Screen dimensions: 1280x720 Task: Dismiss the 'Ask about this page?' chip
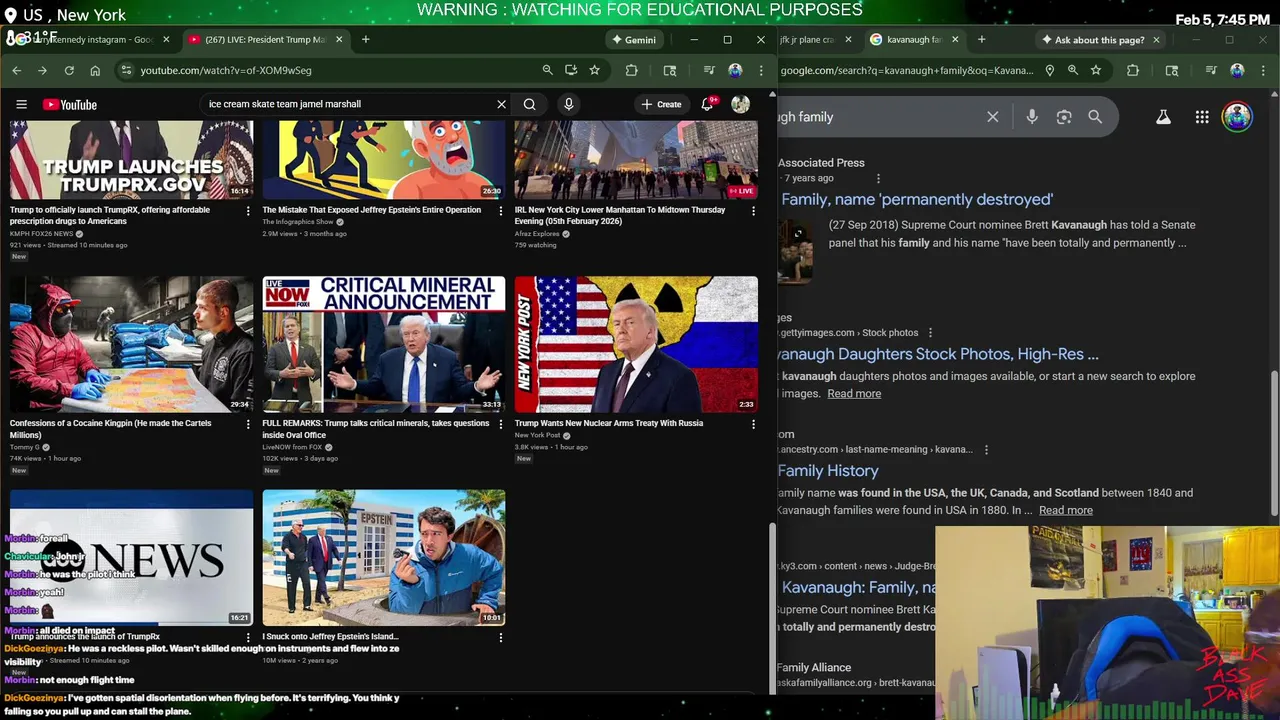click(1156, 40)
